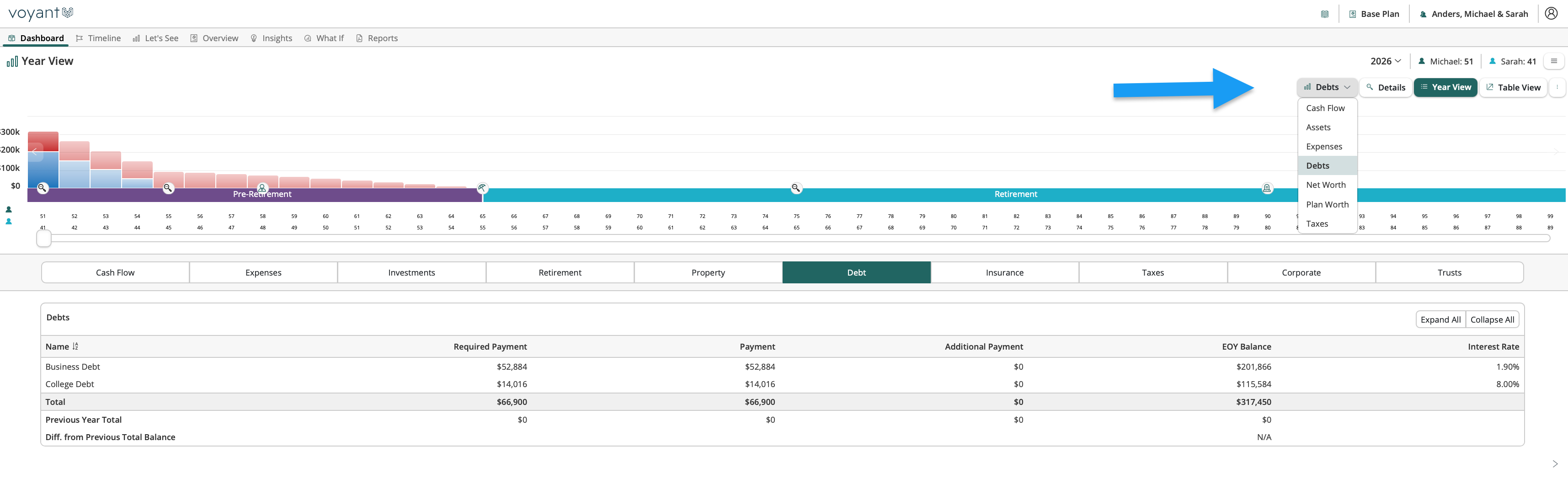Click the magnifier marker at age 75
This screenshot has width=1568, height=489.
[795, 188]
